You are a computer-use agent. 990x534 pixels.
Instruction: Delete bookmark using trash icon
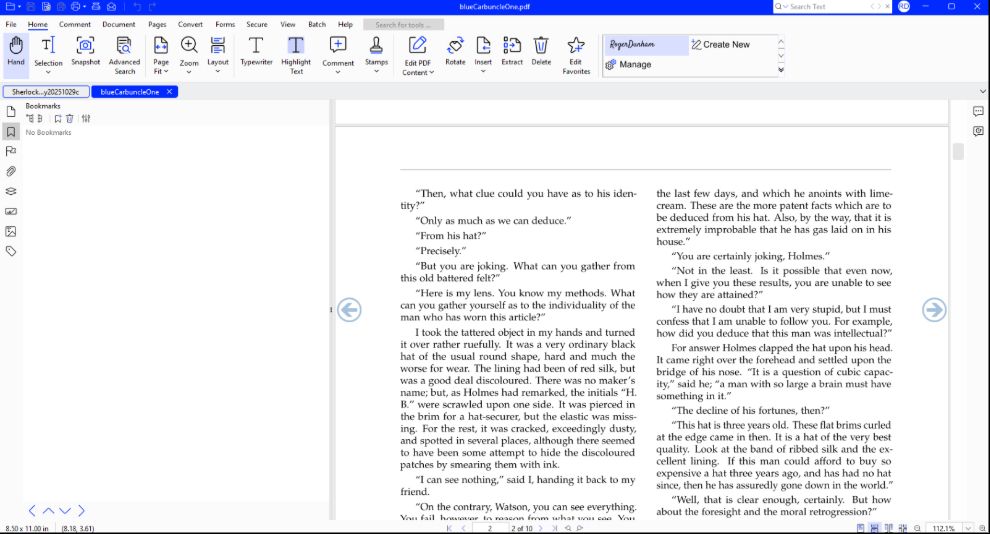click(x=69, y=119)
